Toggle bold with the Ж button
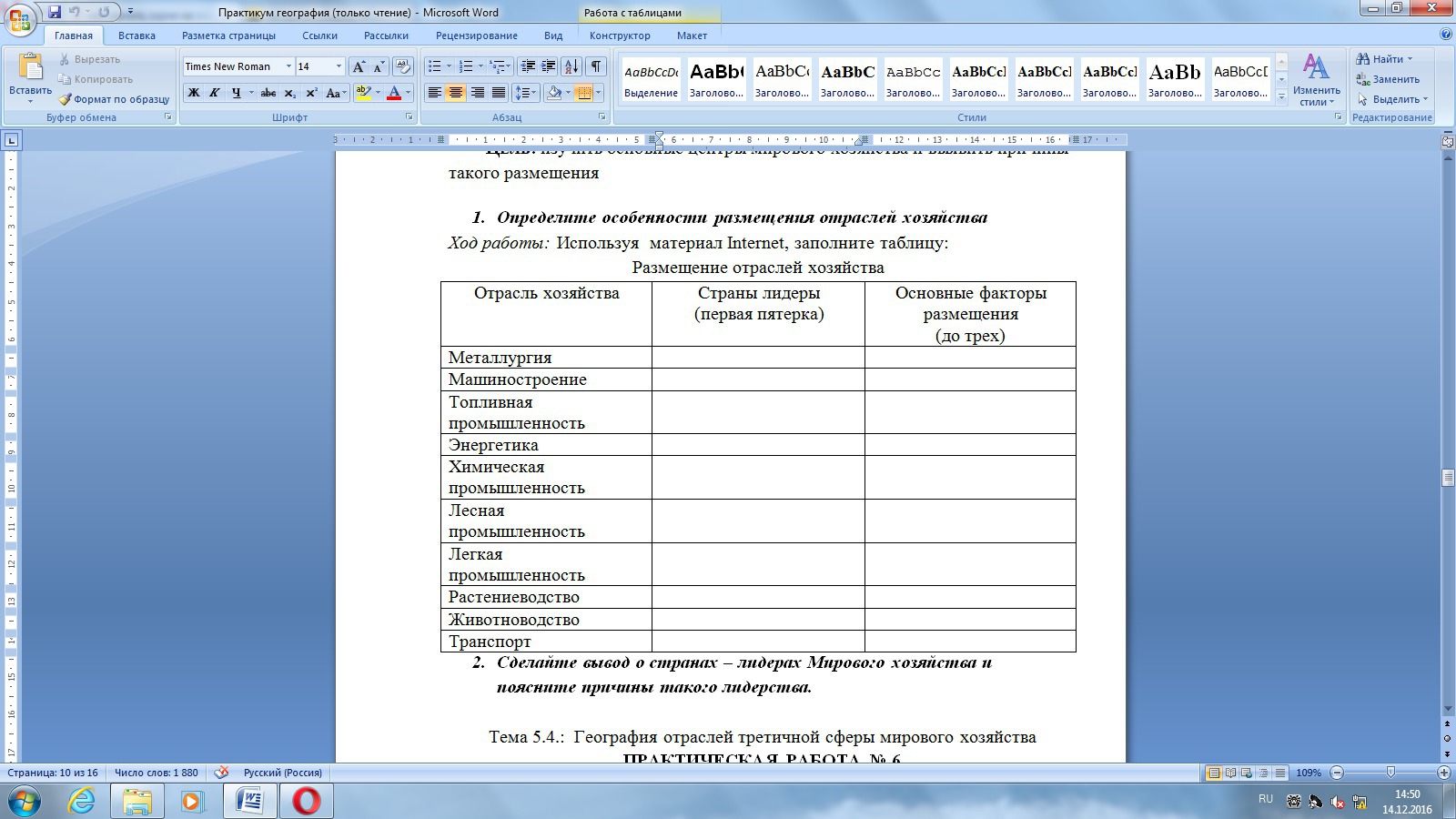 coord(193,93)
